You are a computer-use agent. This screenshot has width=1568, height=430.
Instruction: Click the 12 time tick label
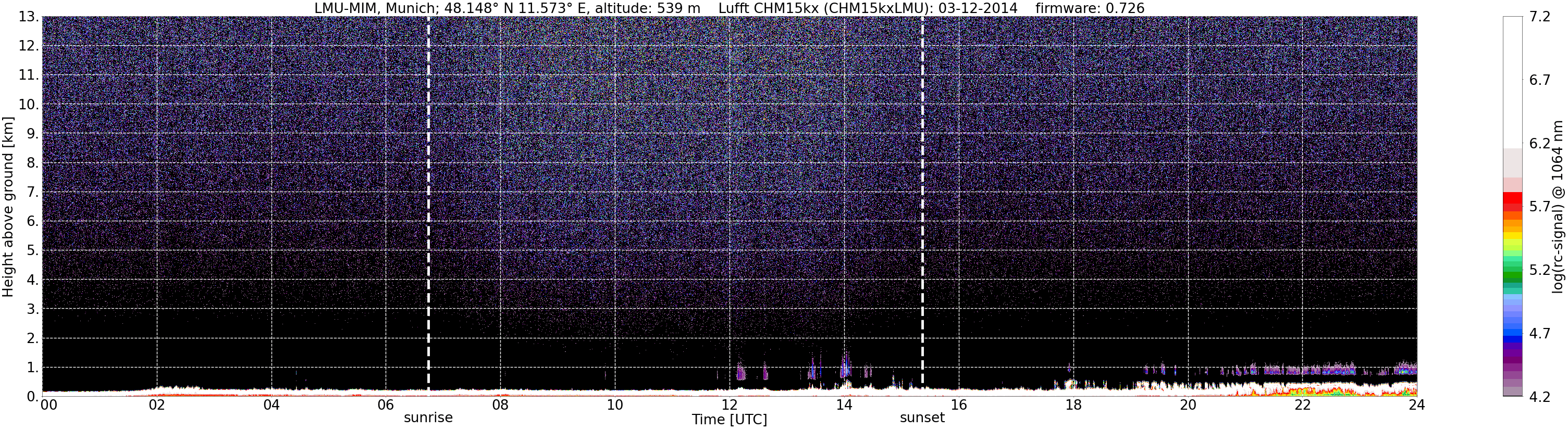click(x=729, y=405)
